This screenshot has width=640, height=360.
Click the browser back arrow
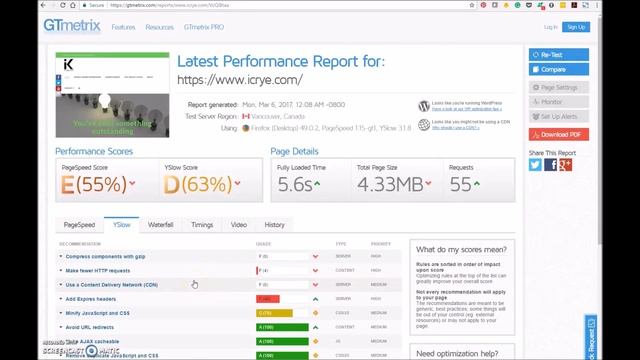pyautogui.click(x=44, y=5)
